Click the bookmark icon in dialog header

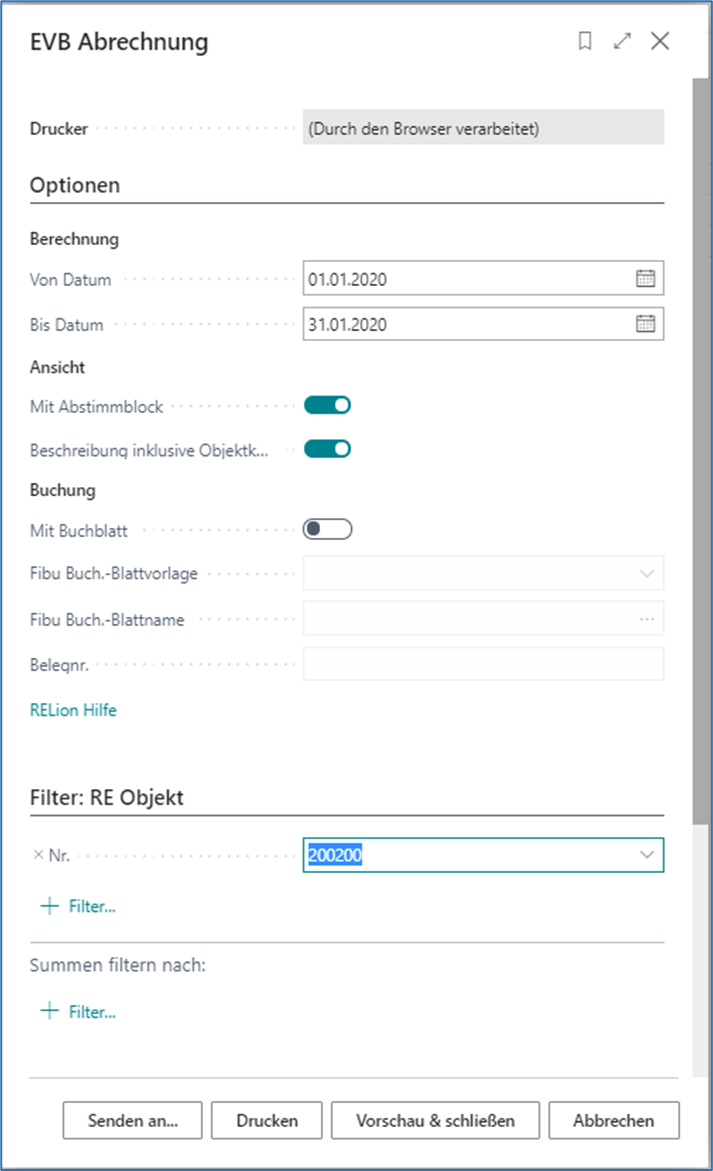(x=585, y=41)
